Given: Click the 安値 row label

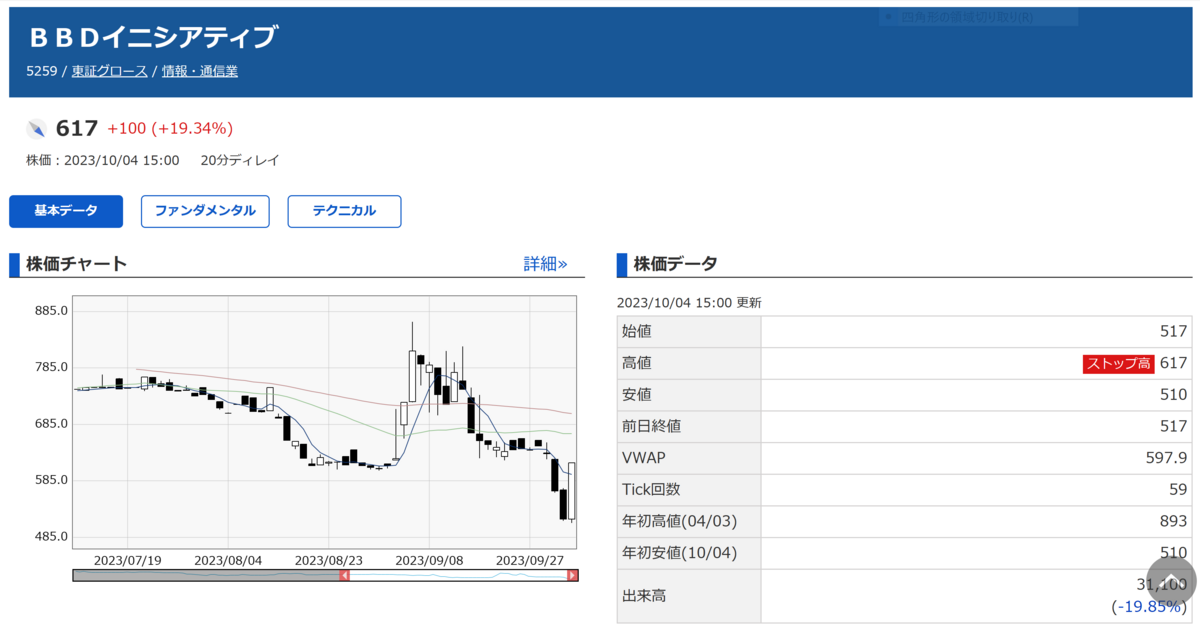Looking at the screenshot, I should 636,394.
